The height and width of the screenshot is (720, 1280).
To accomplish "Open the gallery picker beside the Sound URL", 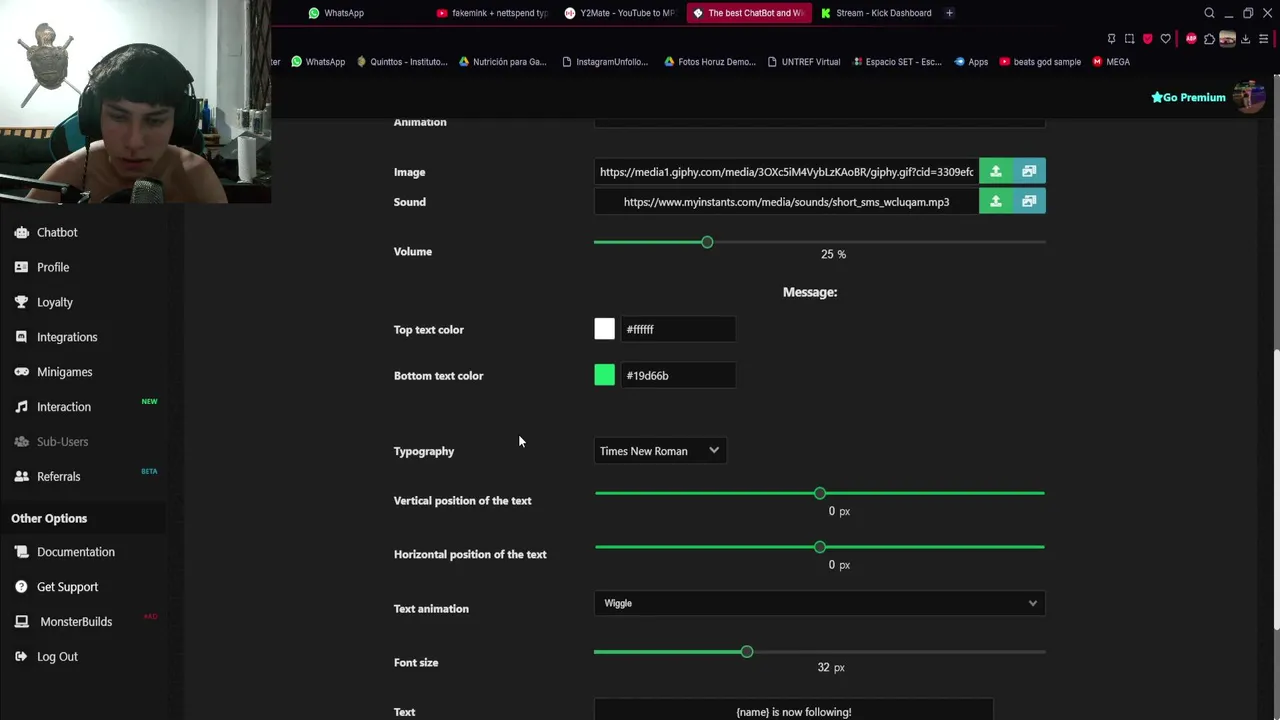I will click(1029, 202).
